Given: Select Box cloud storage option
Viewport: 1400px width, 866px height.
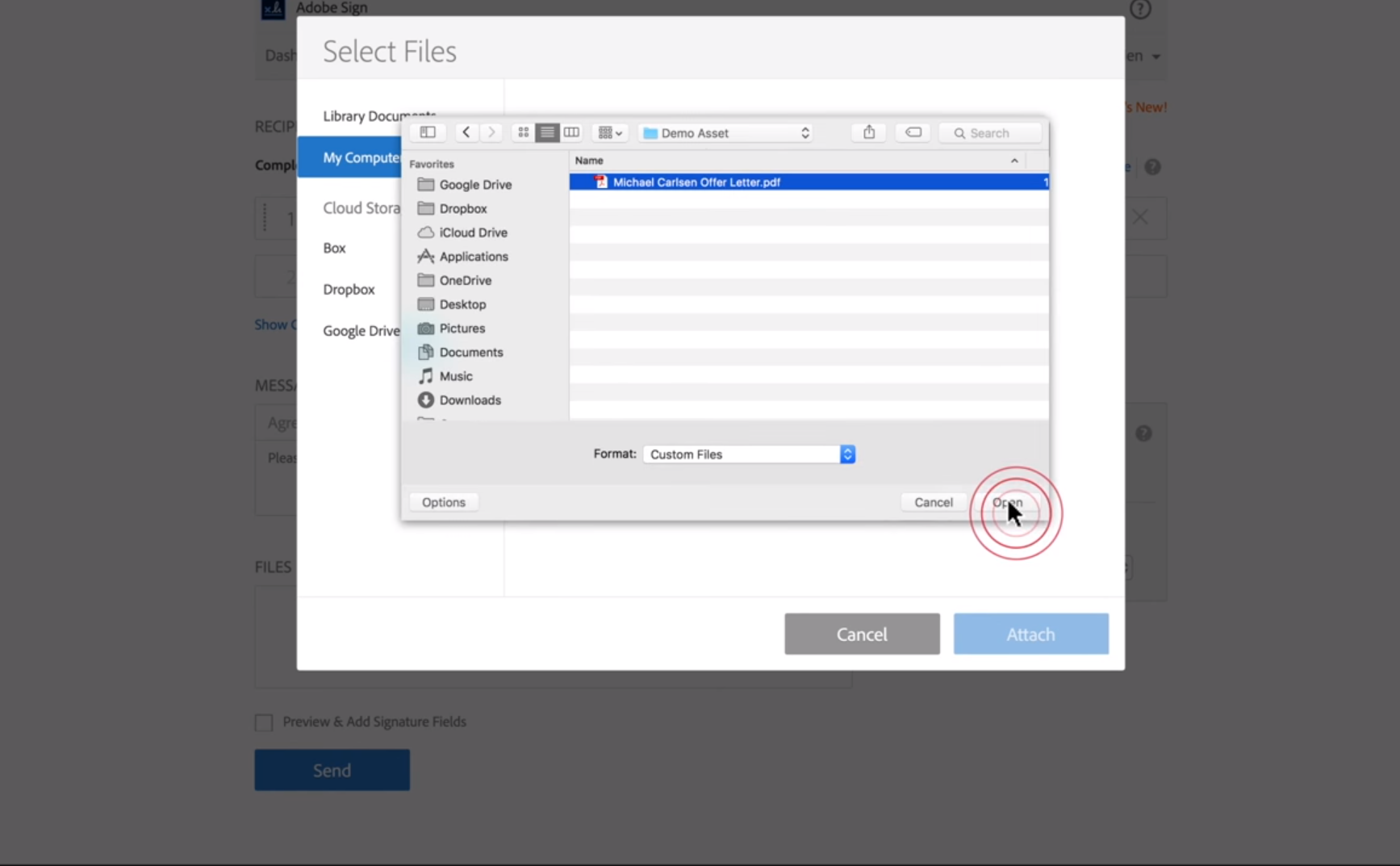Looking at the screenshot, I should click(334, 248).
